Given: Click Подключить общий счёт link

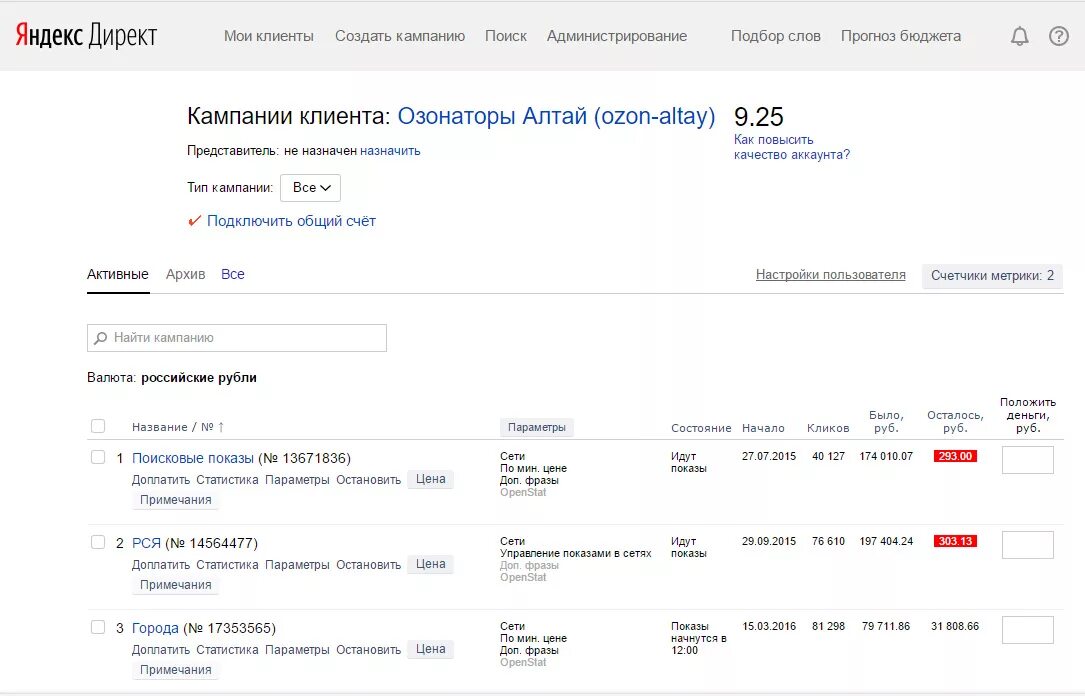Looking at the screenshot, I should [291, 221].
